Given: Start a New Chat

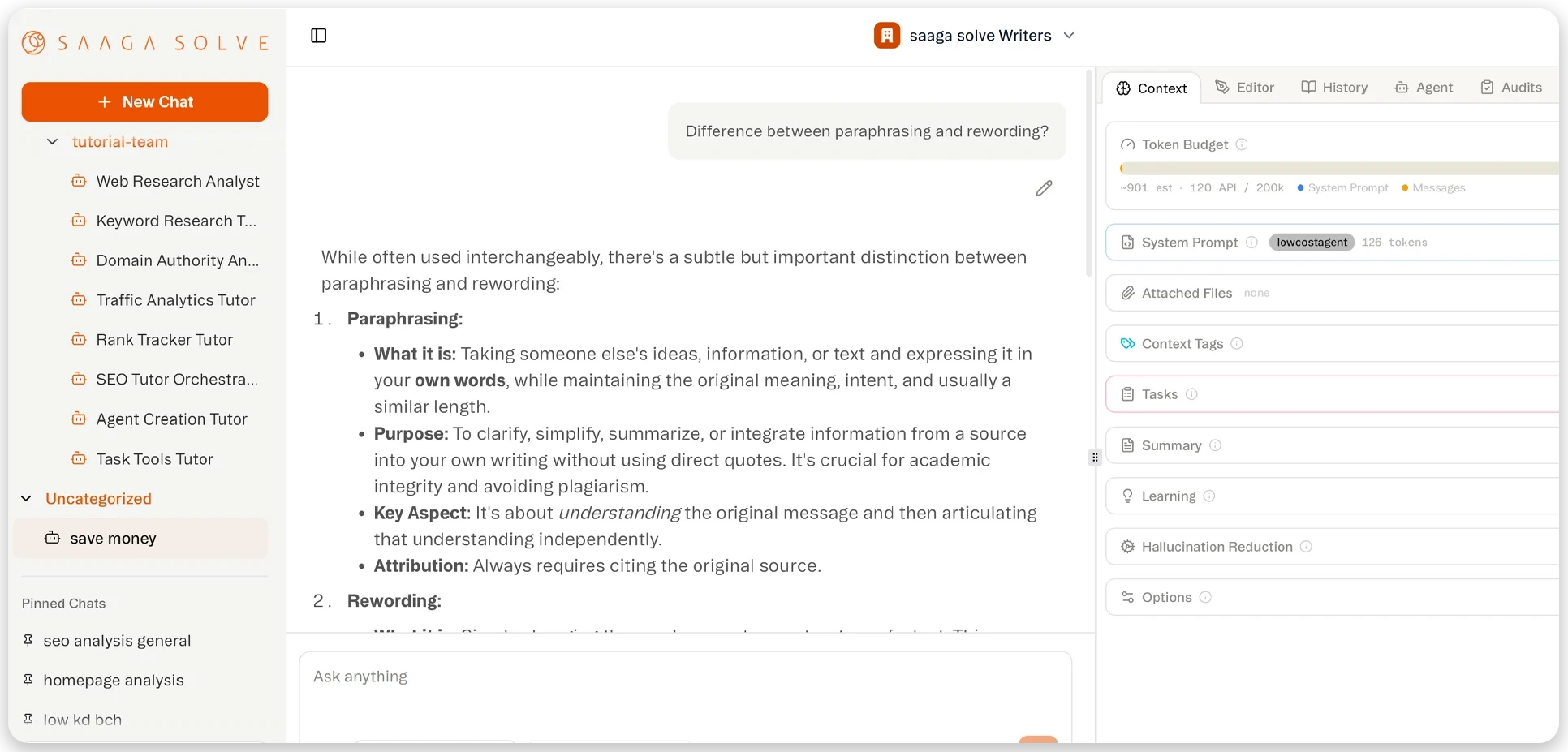Looking at the screenshot, I should [x=144, y=101].
